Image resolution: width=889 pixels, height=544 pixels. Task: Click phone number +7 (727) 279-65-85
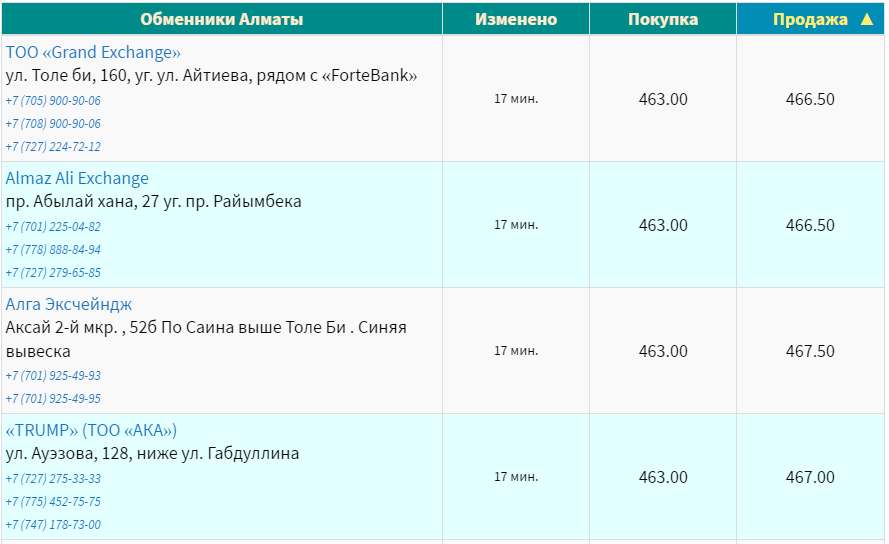tap(53, 273)
